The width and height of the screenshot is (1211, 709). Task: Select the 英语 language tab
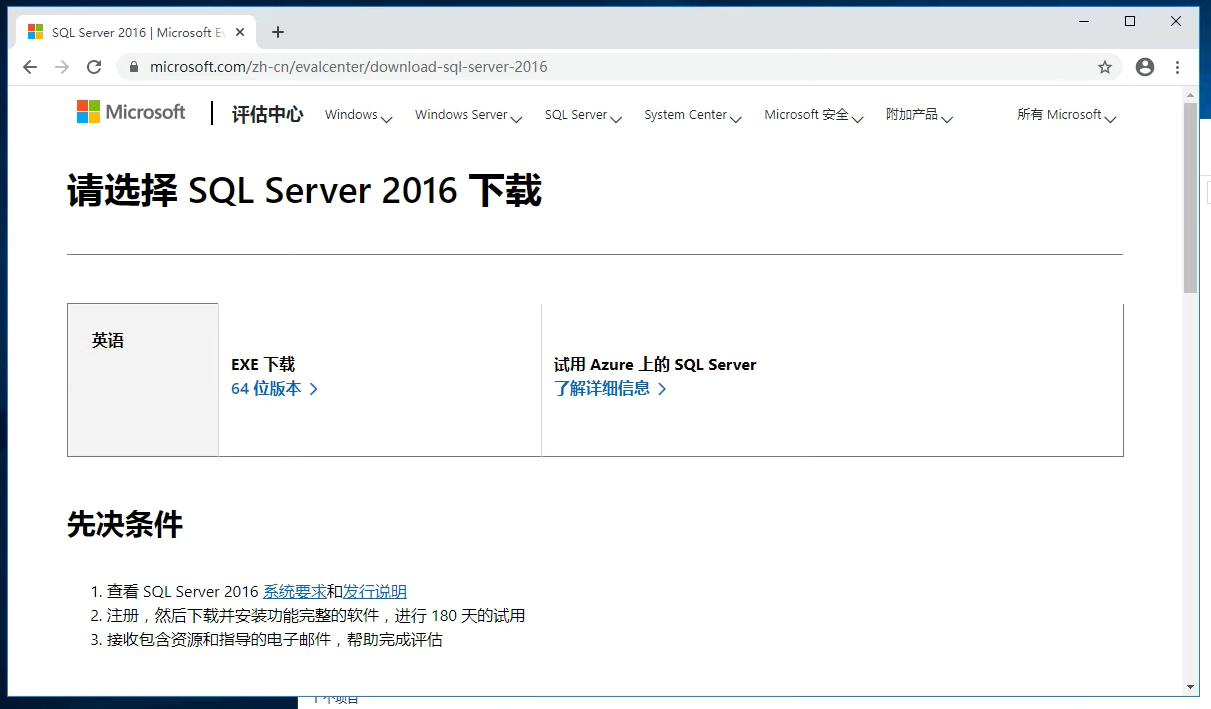pyautogui.click(x=143, y=380)
